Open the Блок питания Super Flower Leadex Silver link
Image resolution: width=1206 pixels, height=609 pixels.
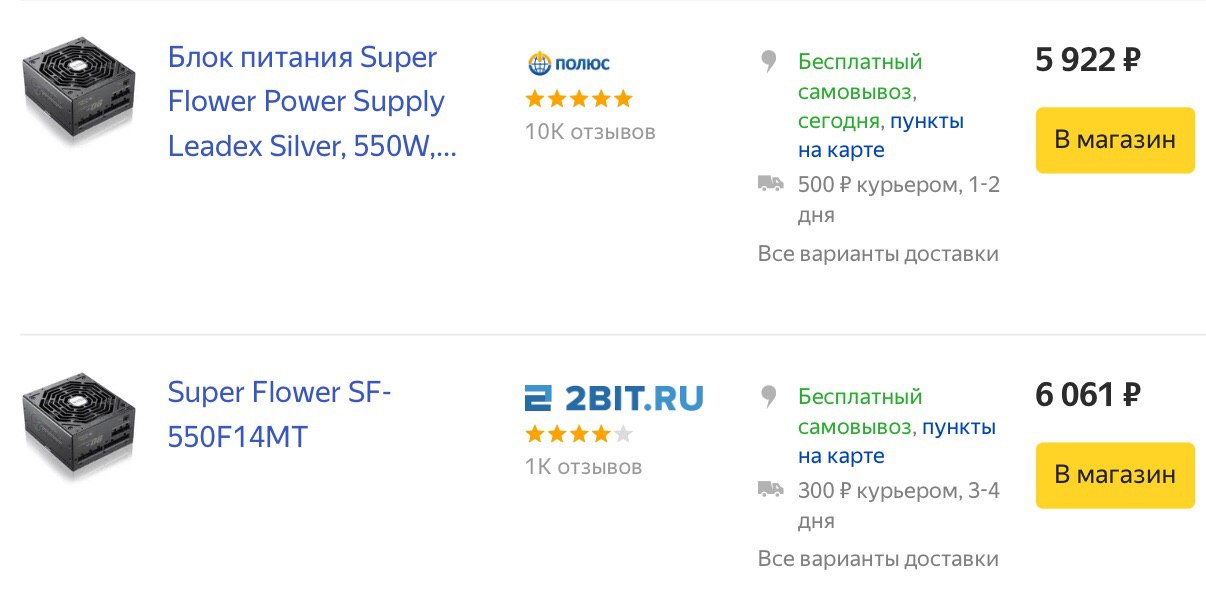[312, 102]
